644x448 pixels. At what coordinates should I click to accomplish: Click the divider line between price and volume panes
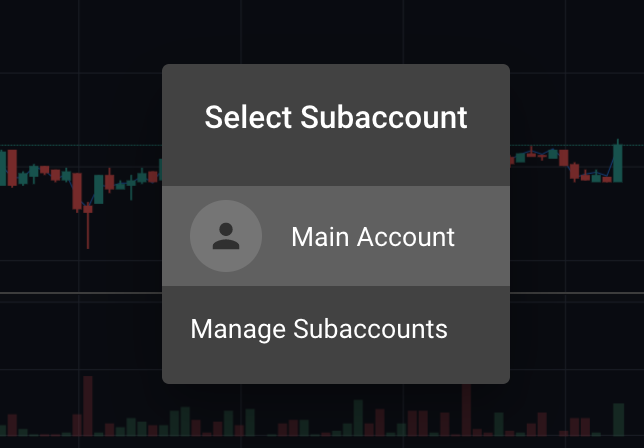pos(81,293)
